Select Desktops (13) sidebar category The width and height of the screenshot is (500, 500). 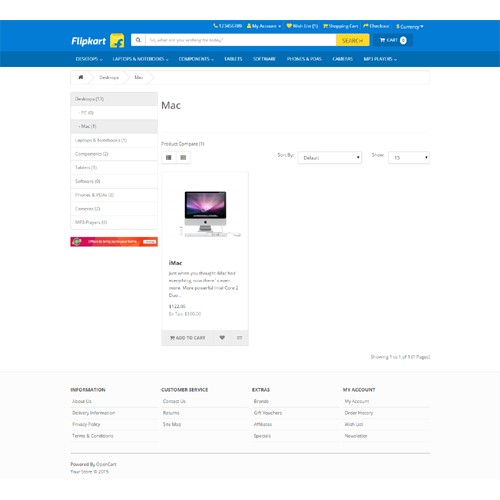114,99
